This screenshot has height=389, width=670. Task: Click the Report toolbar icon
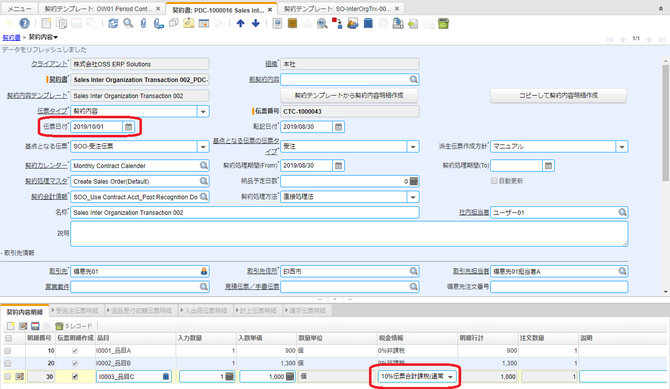click(x=277, y=24)
